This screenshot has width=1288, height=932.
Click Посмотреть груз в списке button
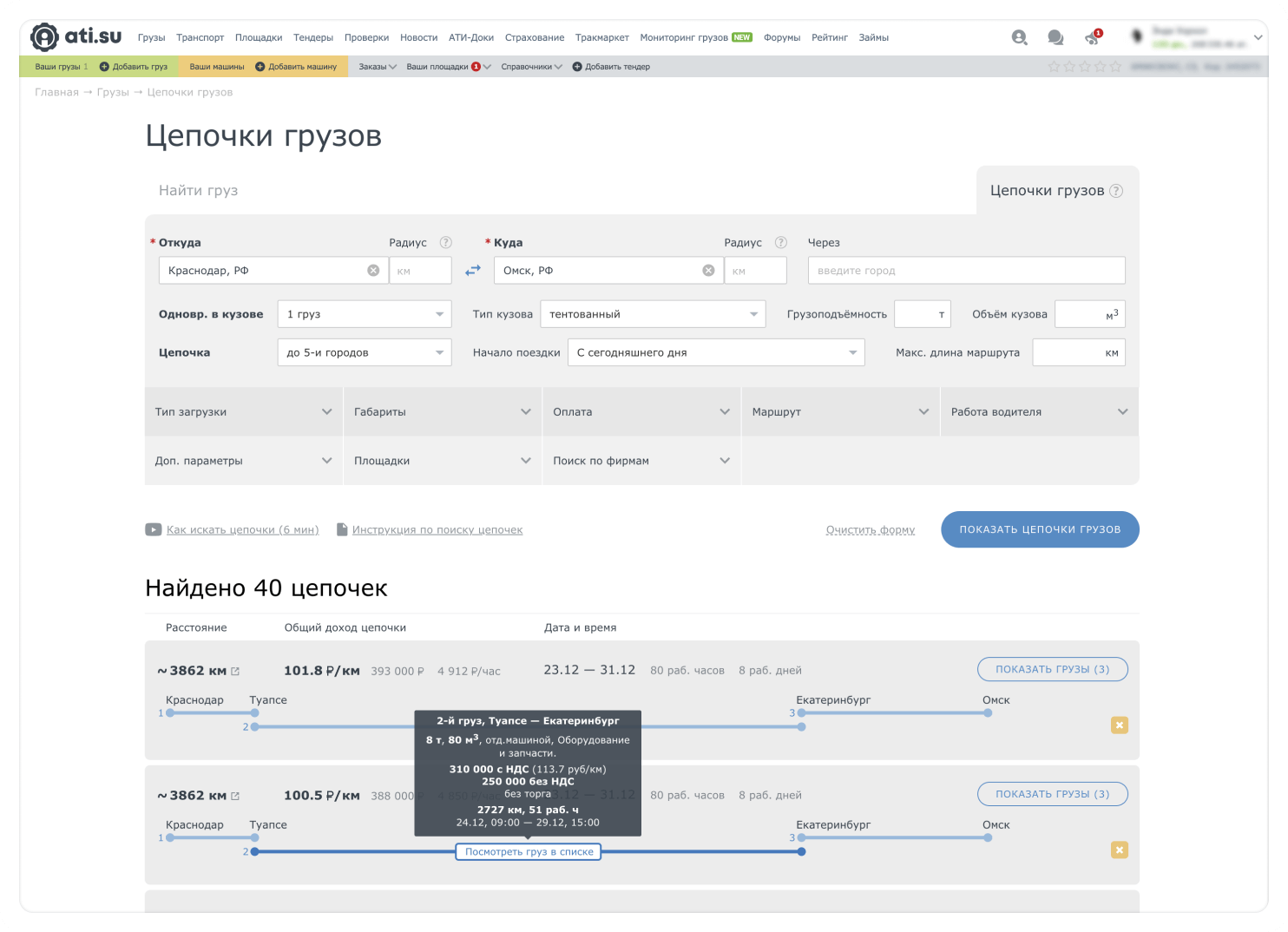pos(529,852)
